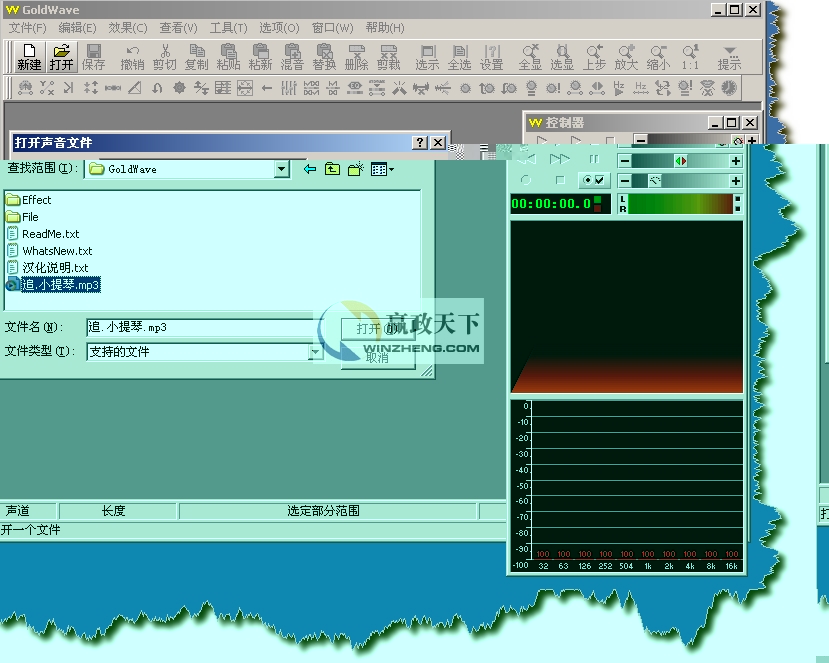Click the equalizer sliders effect icon
The image size is (829, 663).
point(289,88)
